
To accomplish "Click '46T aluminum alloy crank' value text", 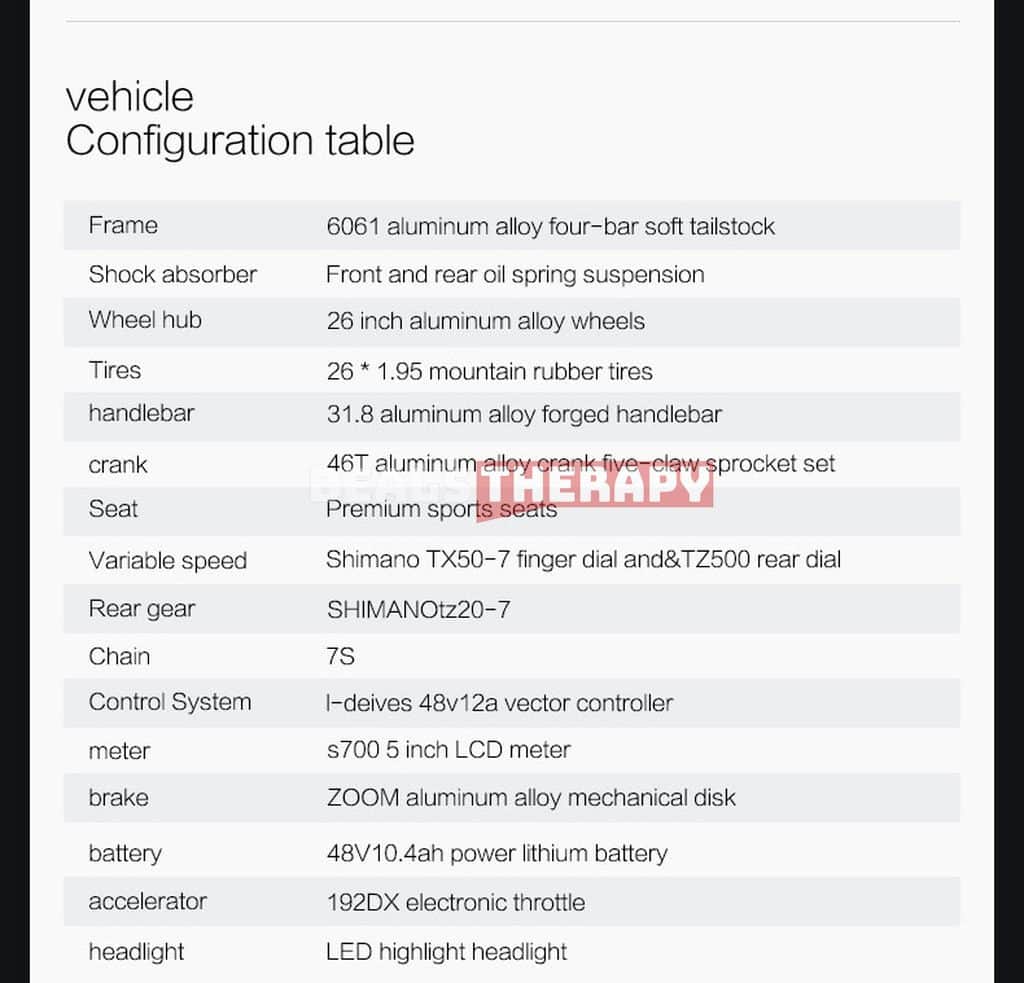I will (x=460, y=464).
